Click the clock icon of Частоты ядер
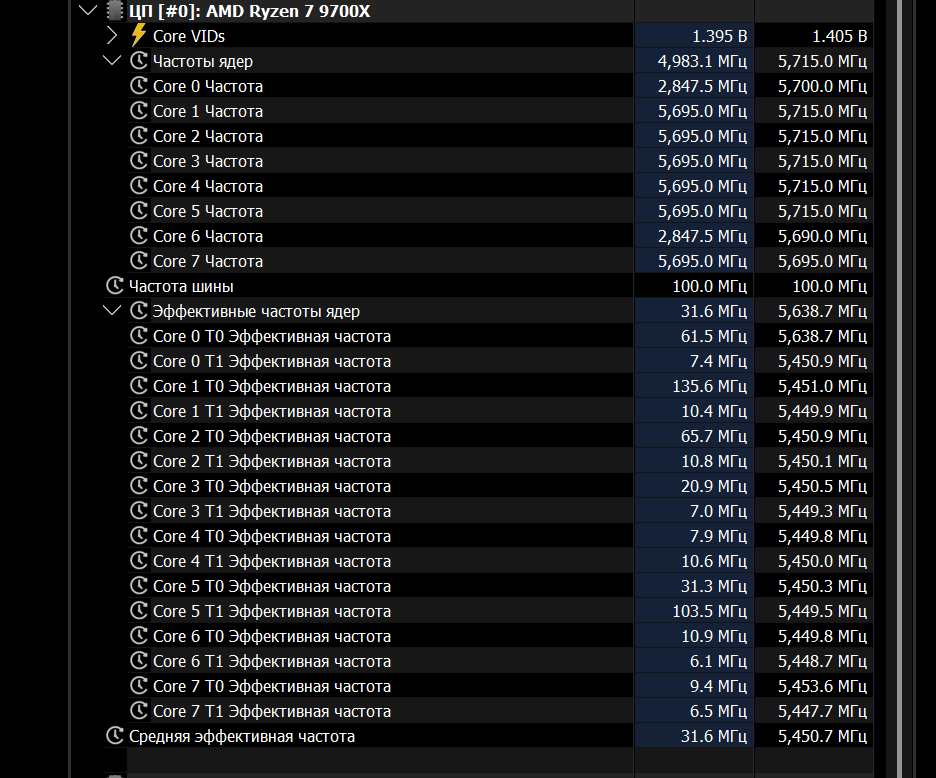 point(138,60)
